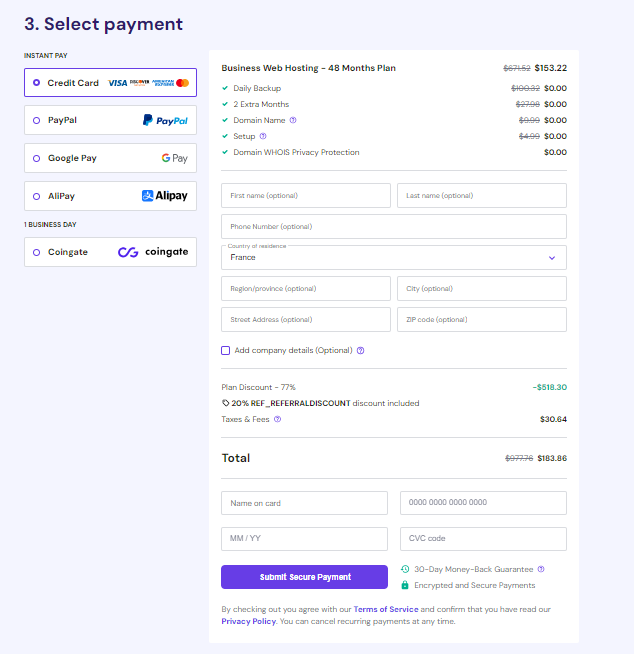Click the green secure payments lock icon
Image resolution: width=634 pixels, height=654 pixels.
tap(405, 585)
